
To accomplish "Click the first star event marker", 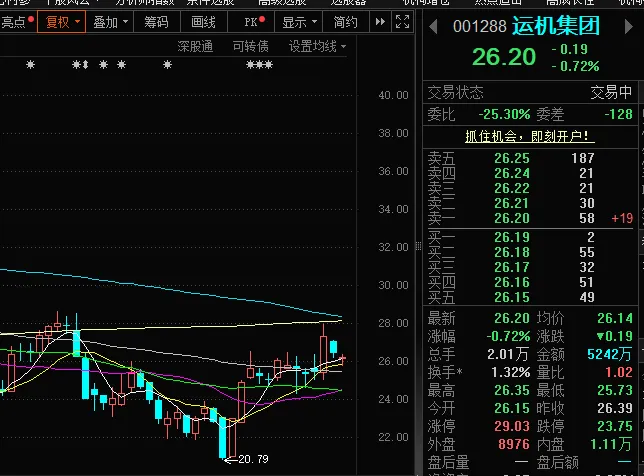I will [x=30, y=64].
